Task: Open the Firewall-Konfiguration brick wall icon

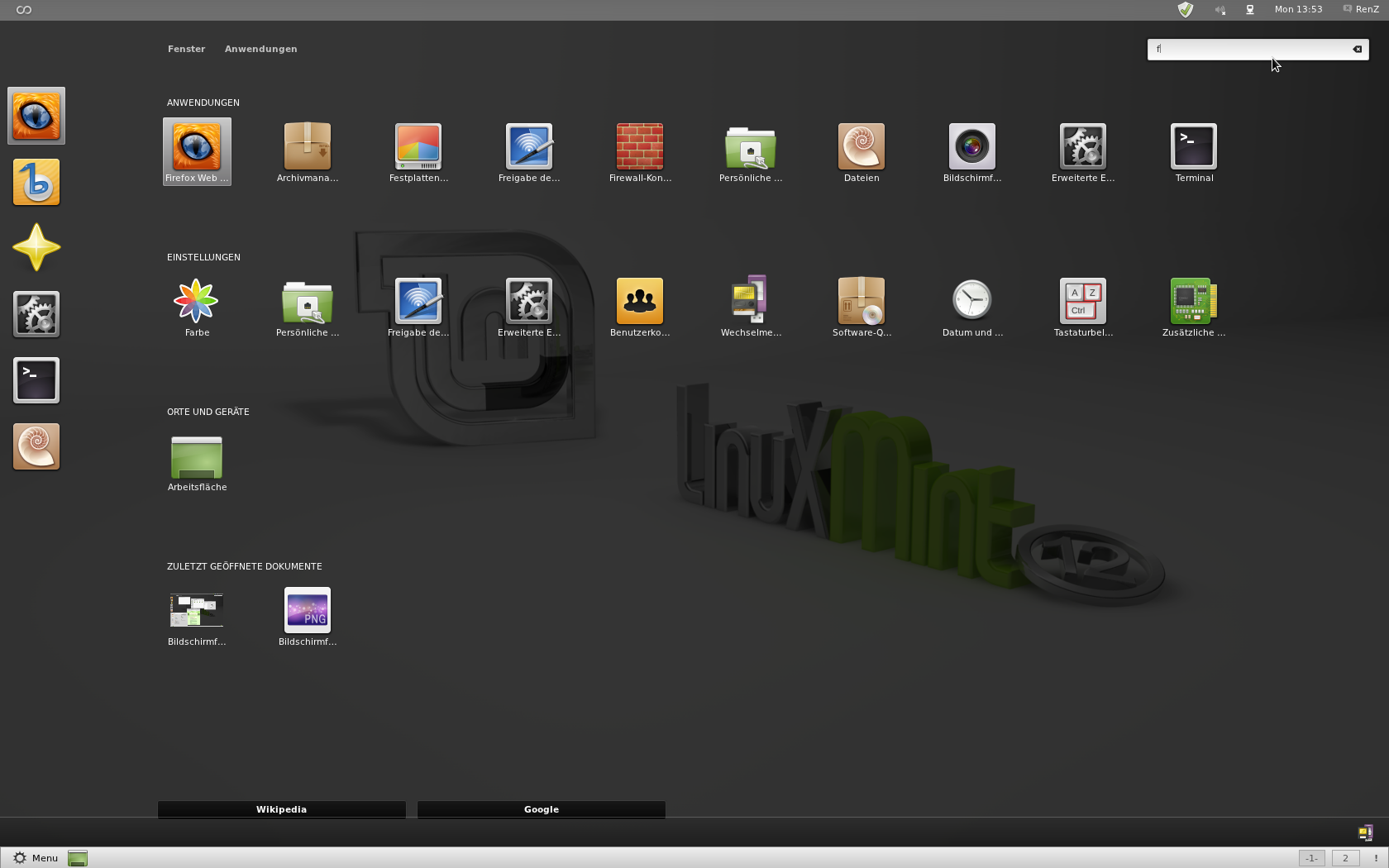Action: click(x=640, y=151)
